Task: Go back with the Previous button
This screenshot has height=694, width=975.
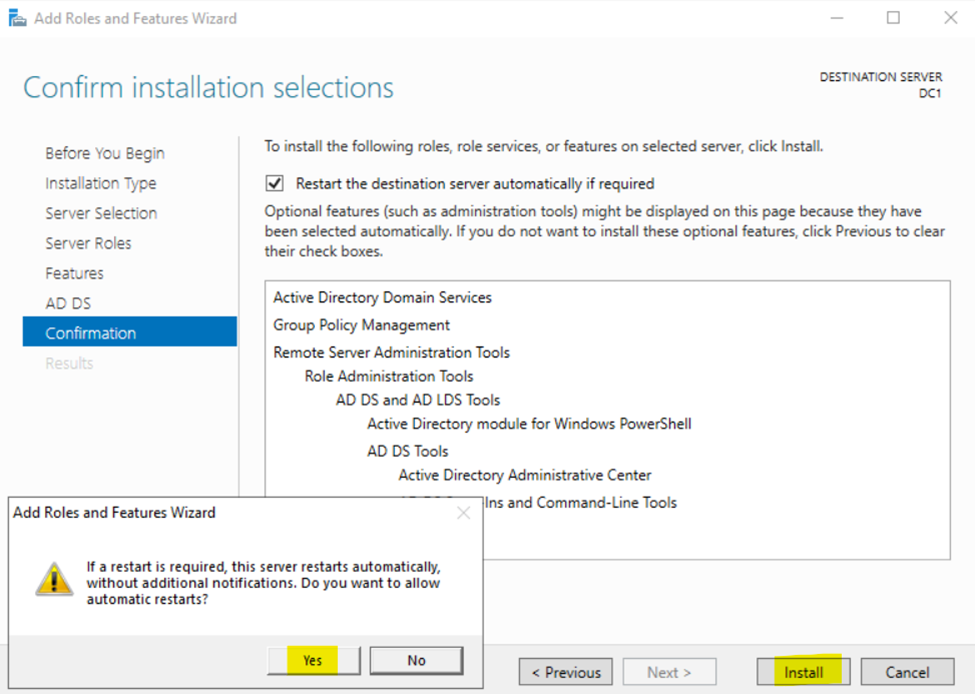Action: (x=566, y=672)
